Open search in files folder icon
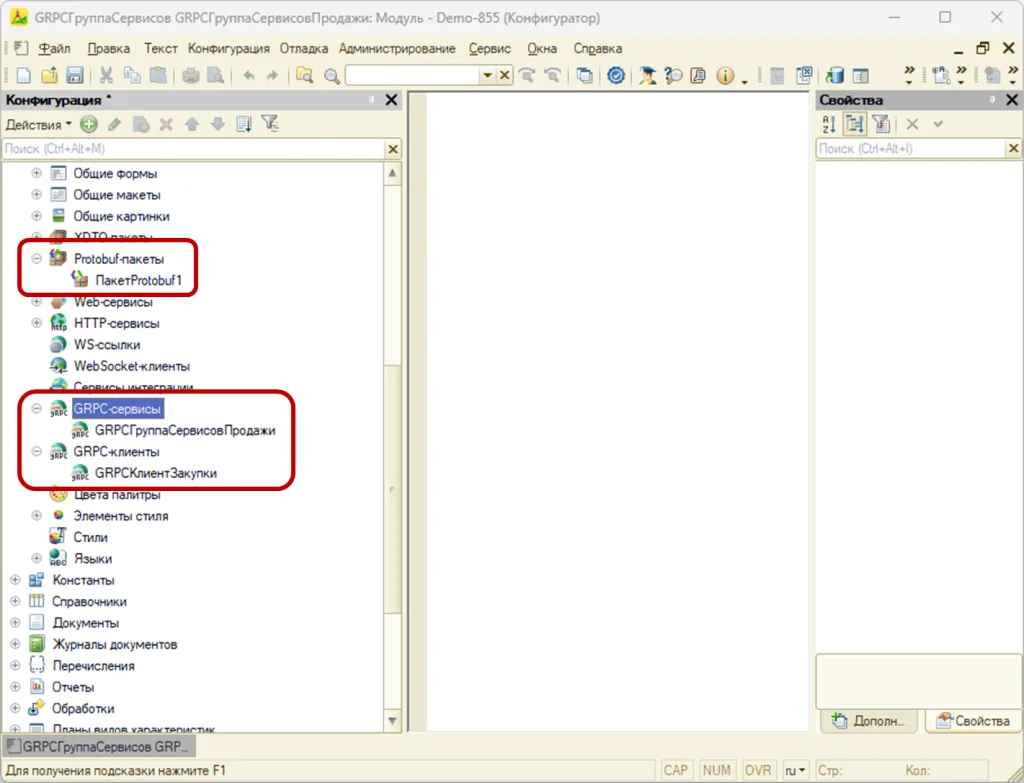The image size is (1024, 783). (304, 76)
